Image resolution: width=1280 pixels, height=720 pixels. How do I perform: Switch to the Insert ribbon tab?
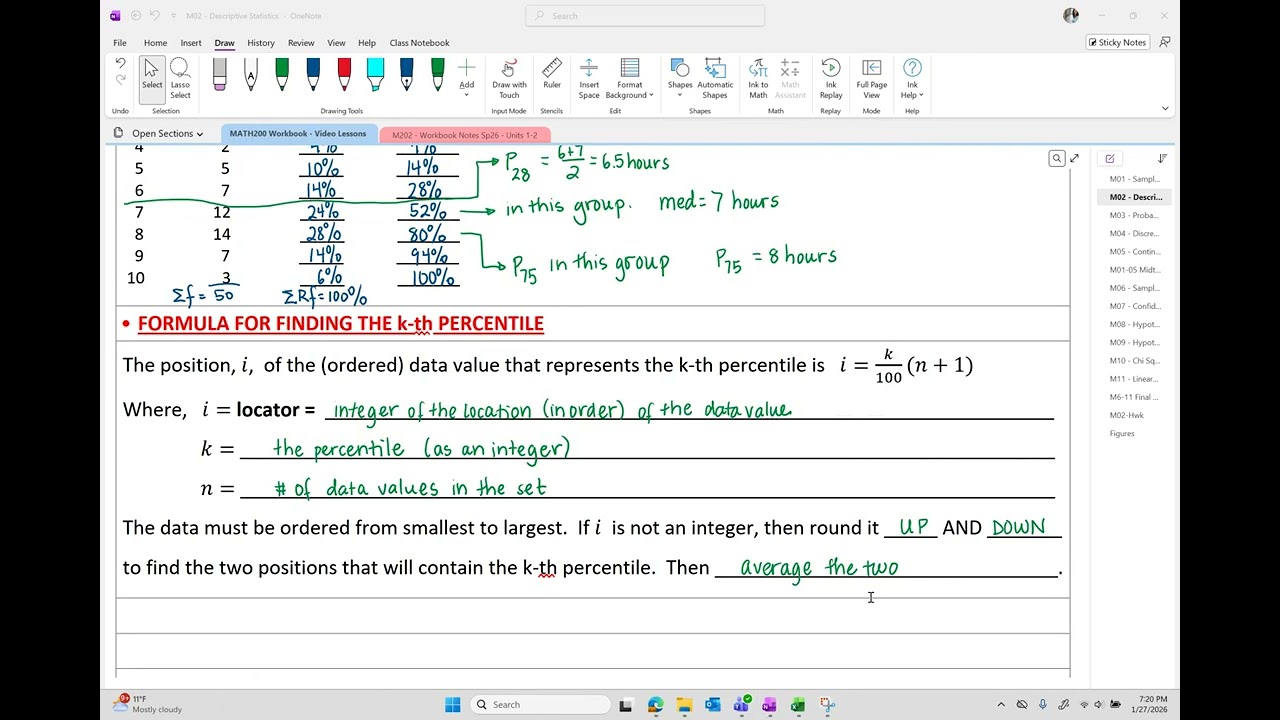tap(191, 43)
